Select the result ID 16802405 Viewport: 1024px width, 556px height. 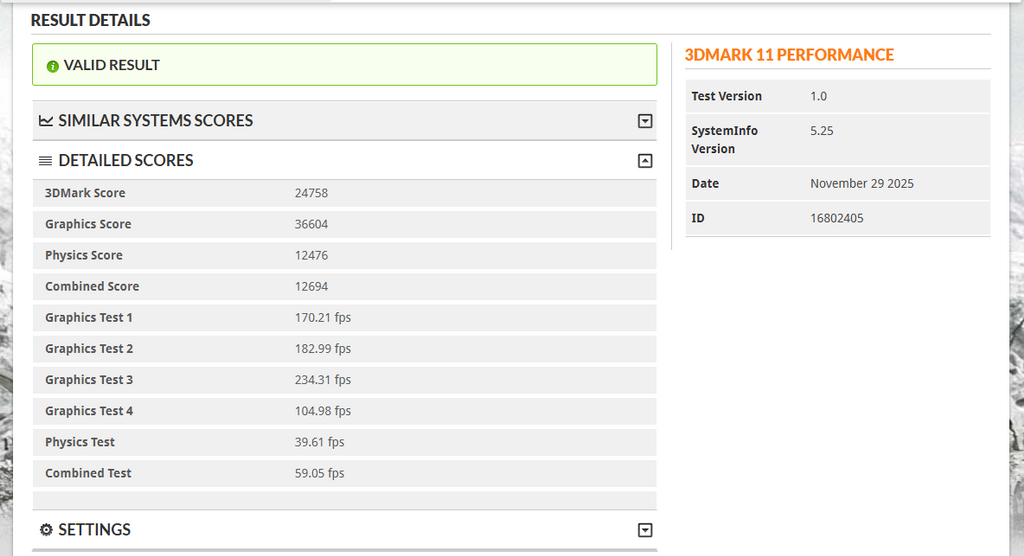click(x=837, y=218)
